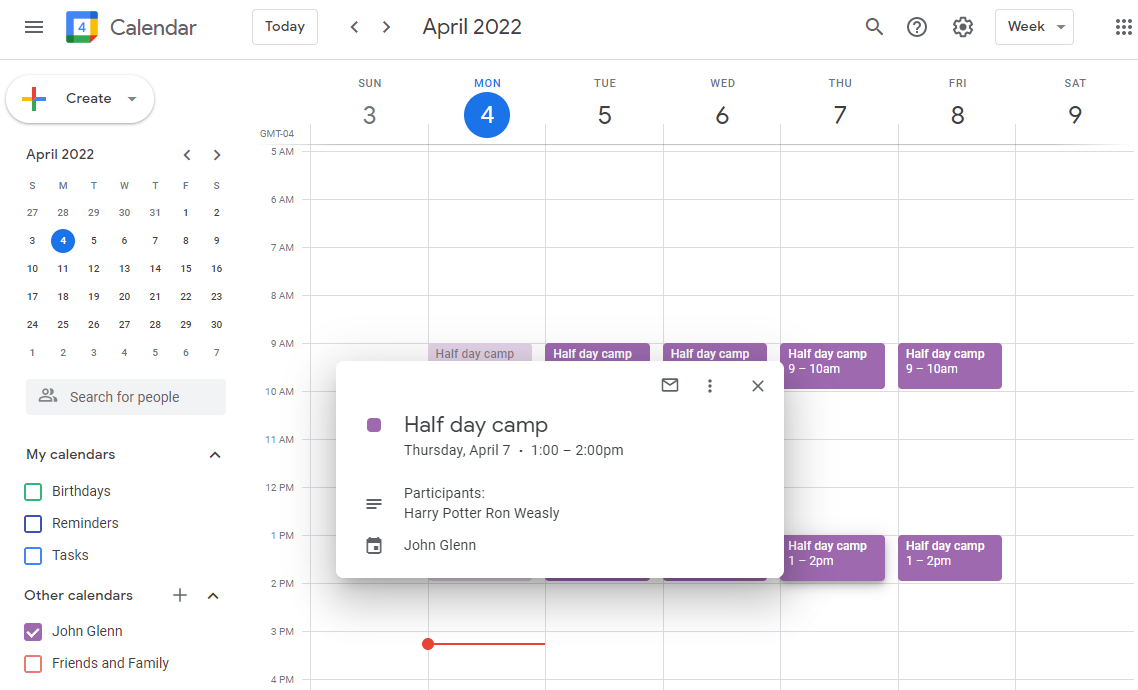This screenshot has width=1138, height=690.
Task: Enable the Friends and Family calendar
Action: pos(33,664)
